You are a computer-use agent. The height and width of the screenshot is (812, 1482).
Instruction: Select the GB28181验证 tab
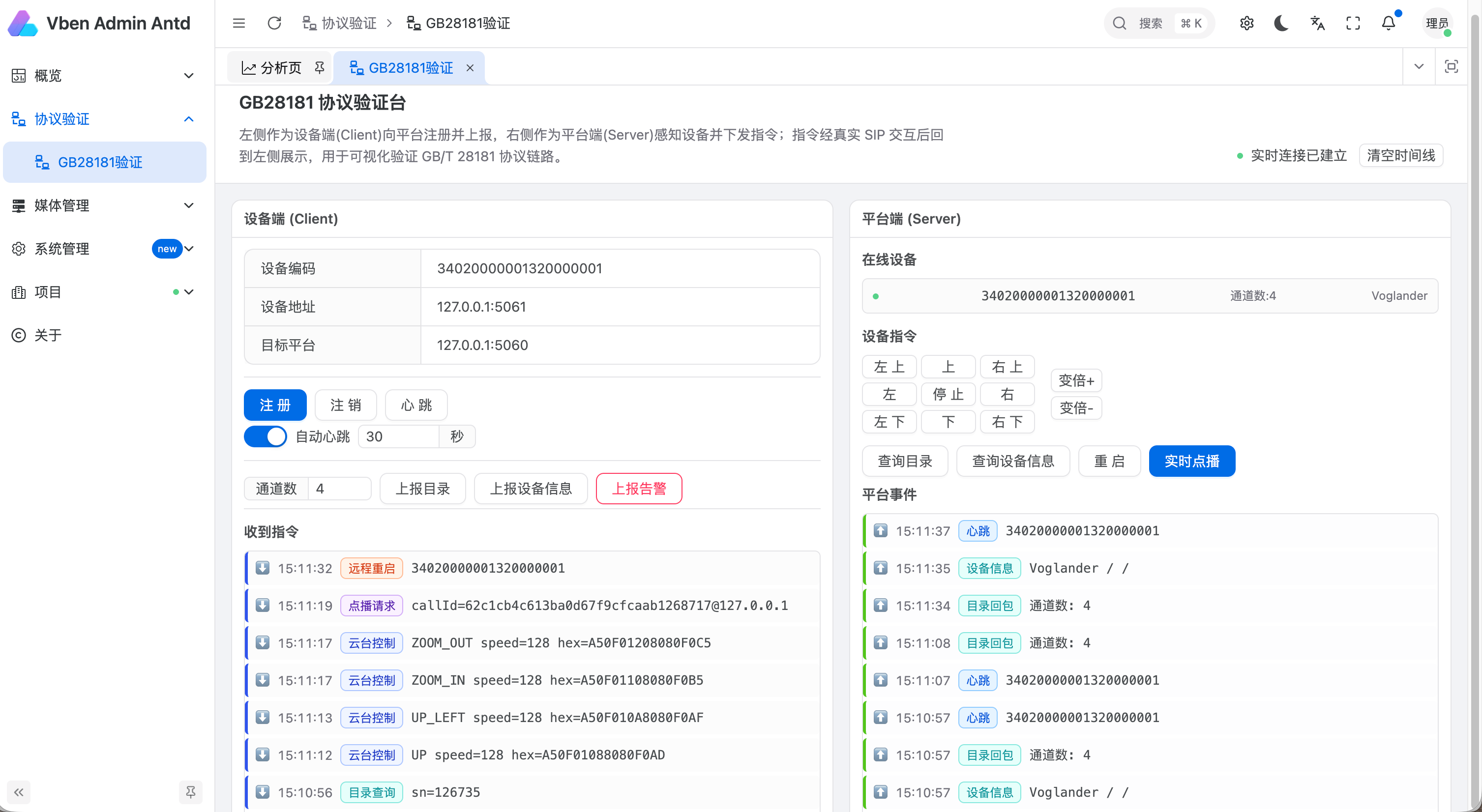click(x=410, y=68)
